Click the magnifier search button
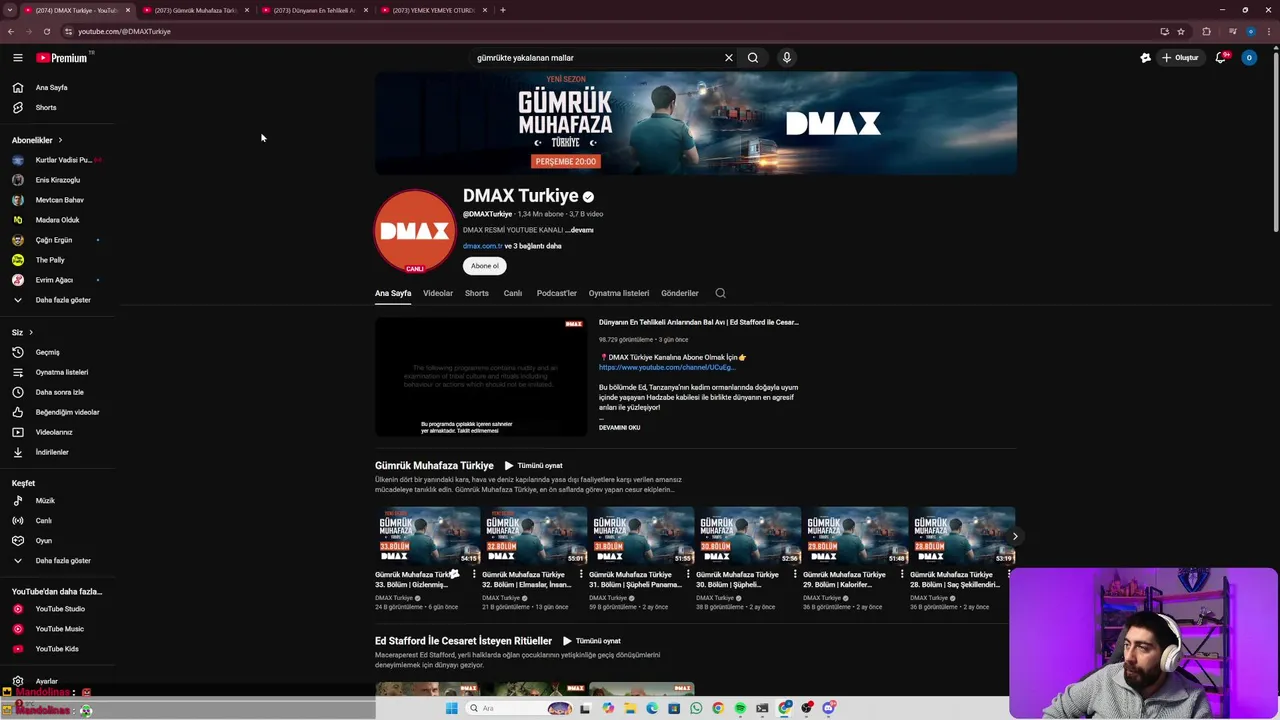The height and width of the screenshot is (720, 1280). 753,58
